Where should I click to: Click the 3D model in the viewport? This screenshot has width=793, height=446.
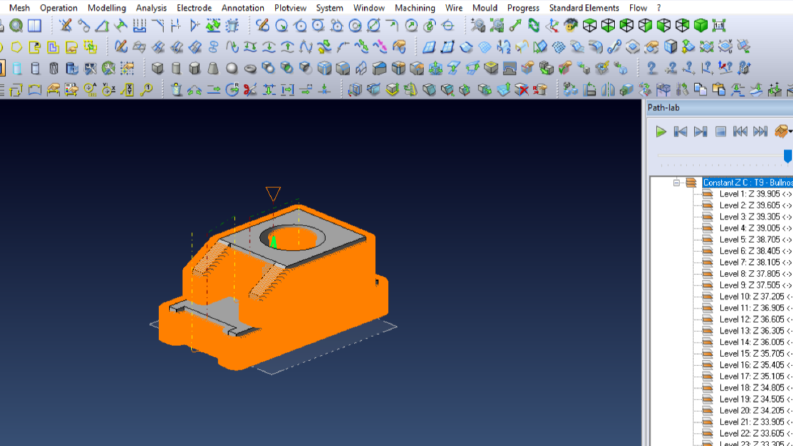[274, 286]
